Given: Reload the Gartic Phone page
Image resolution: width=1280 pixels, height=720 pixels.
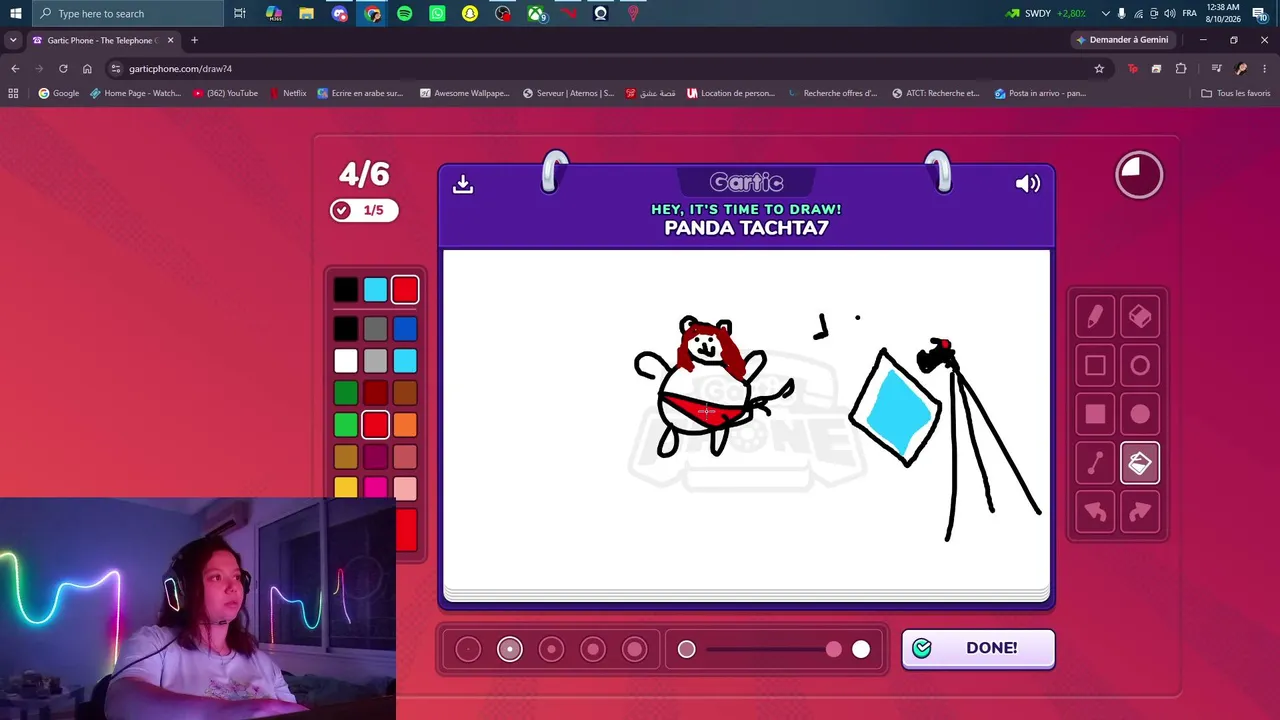Looking at the screenshot, I should point(63,69).
